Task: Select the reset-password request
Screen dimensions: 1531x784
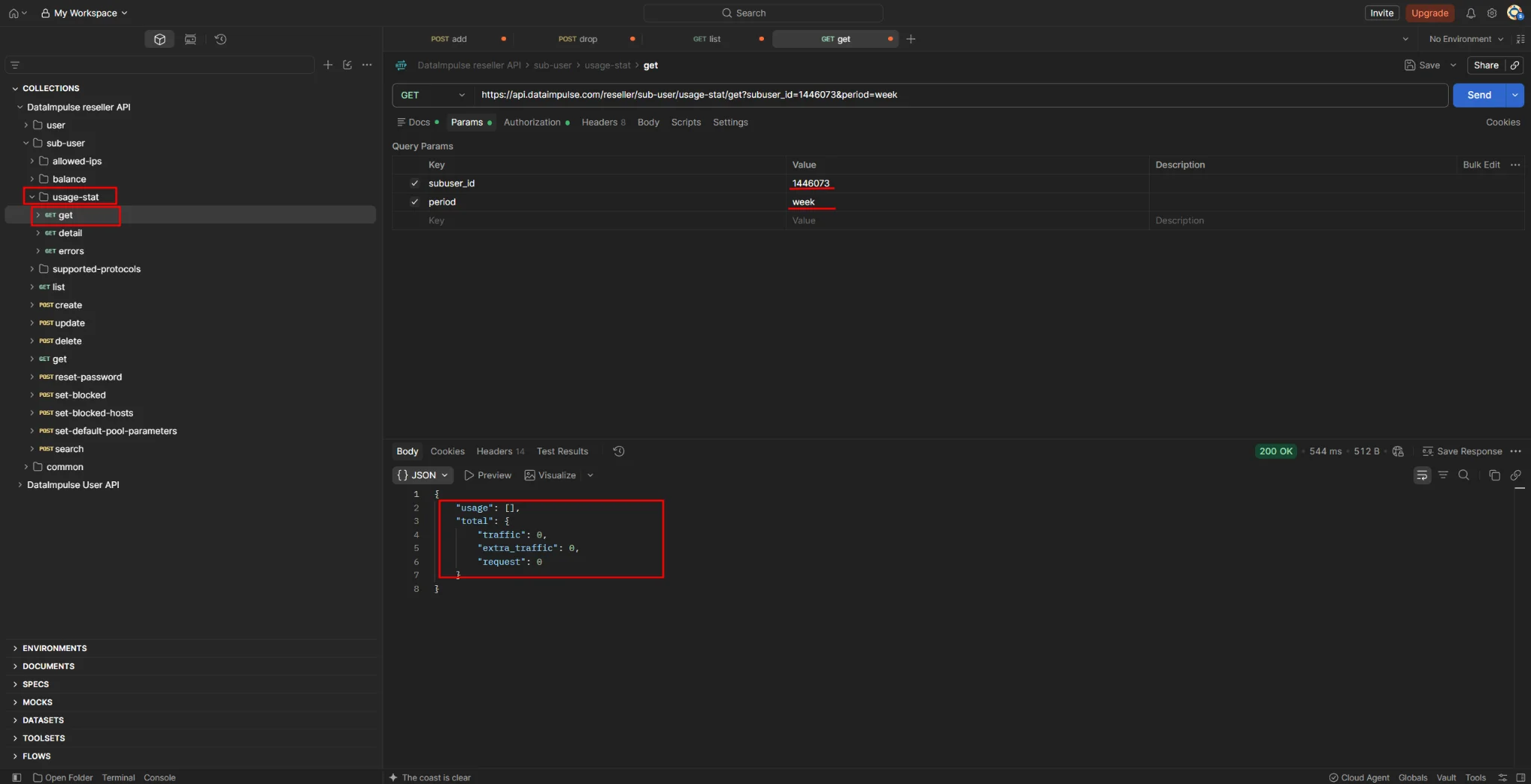Action: pos(88,377)
